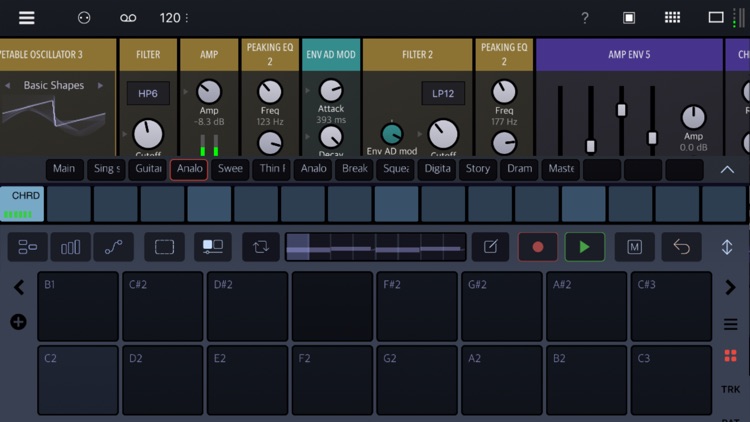Collapse the preset bar with chevron
This screenshot has width=750, height=422.
727,169
